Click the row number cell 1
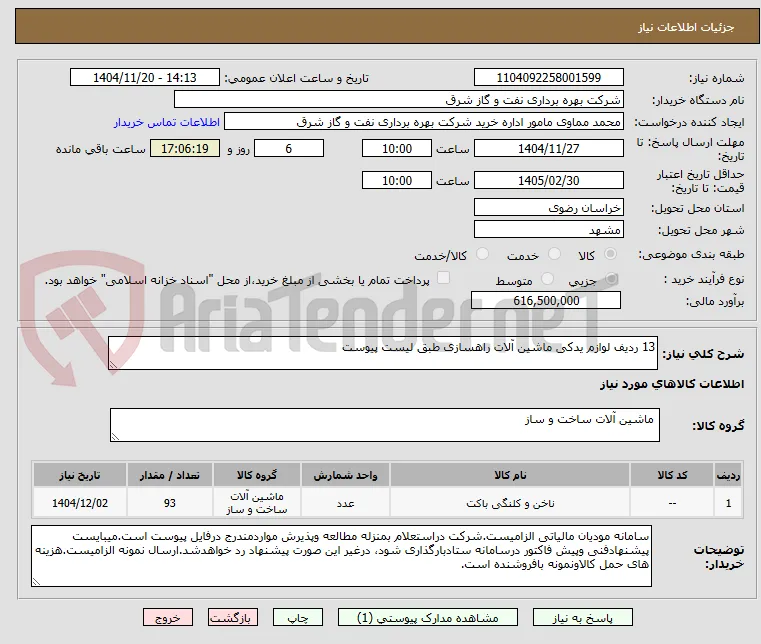 [x=728, y=503]
